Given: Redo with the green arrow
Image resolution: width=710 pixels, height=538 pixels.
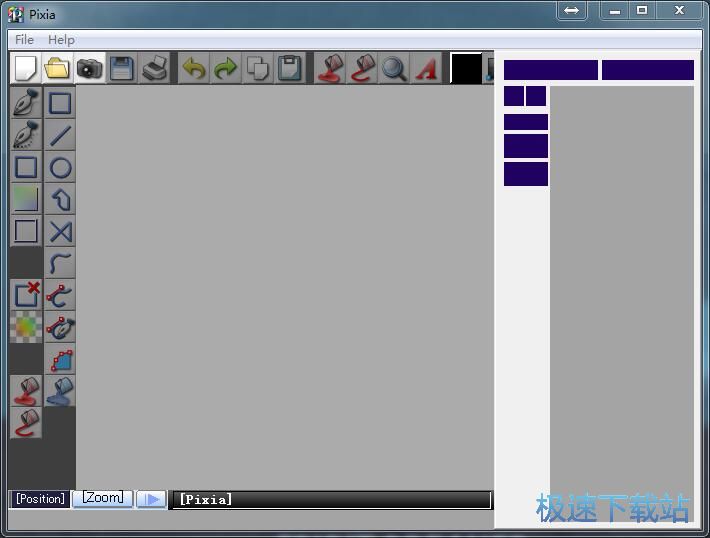Looking at the screenshot, I should (225, 68).
